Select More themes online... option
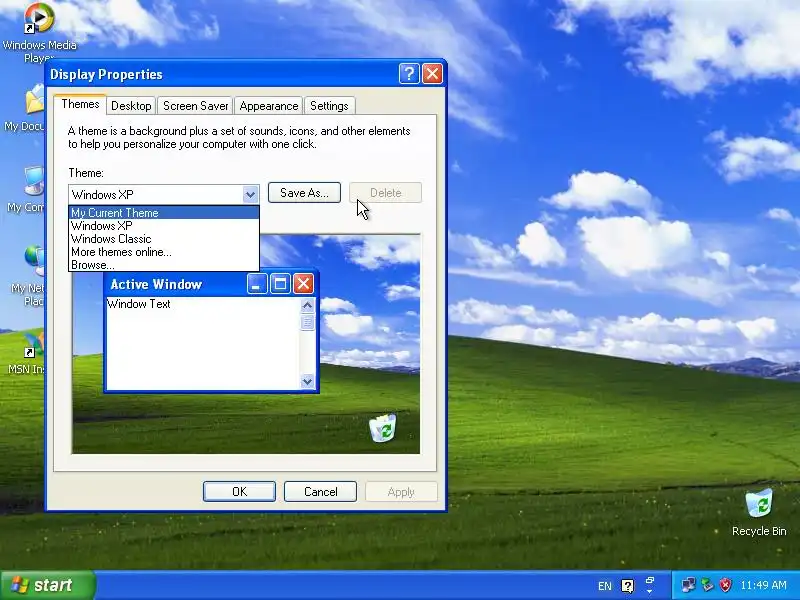The height and width of the screenshot is (600, 800). pyautogui.click(x=164, y=252)
